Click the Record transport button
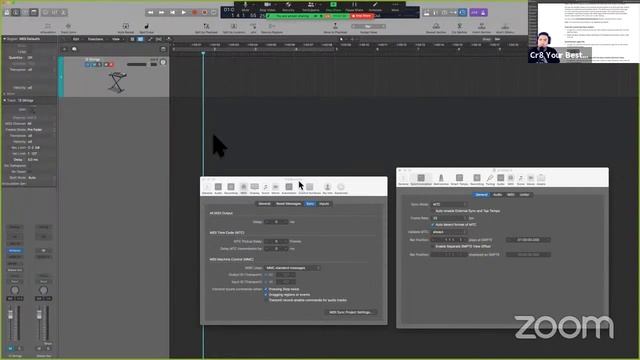The width and height of the screenshot is (640, 360). coord(194,13)
